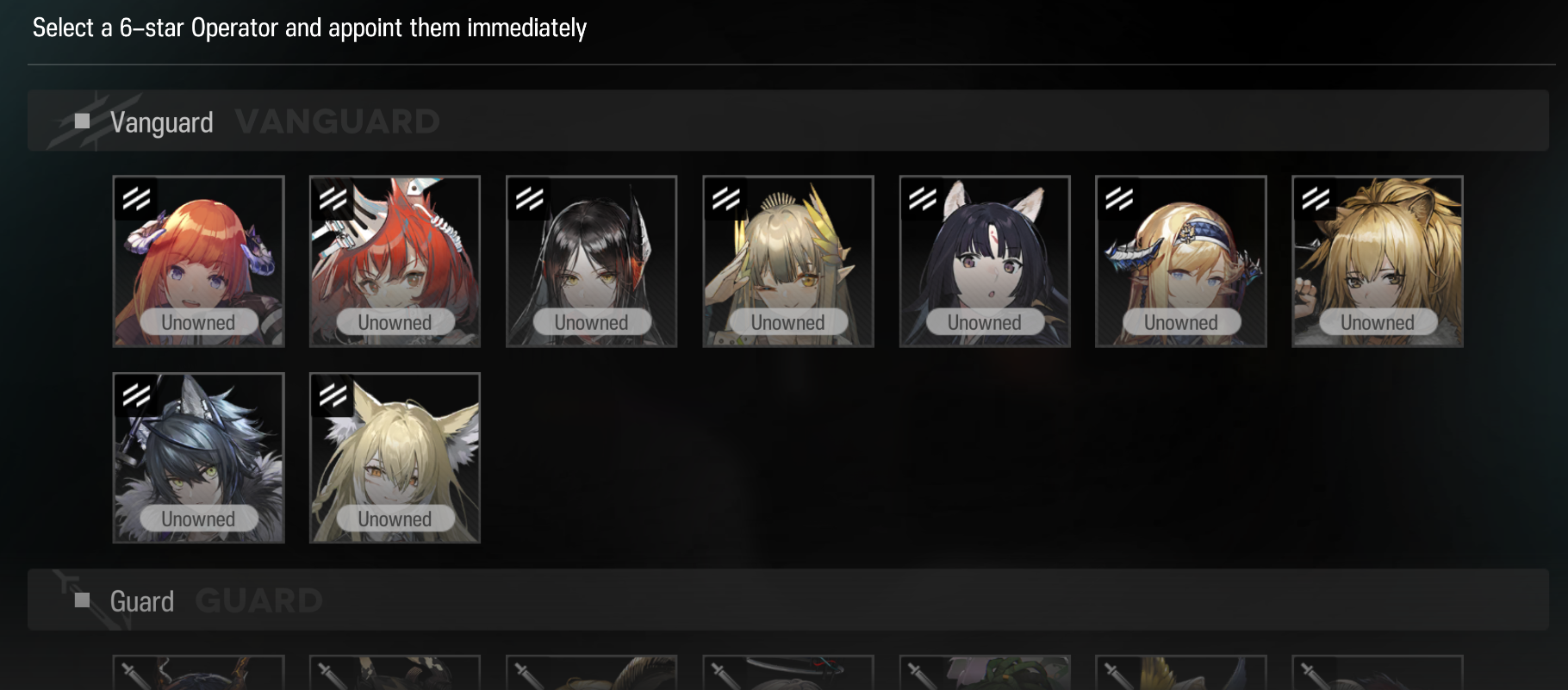Screen dimensions: 1568x690
Task: Click Vanguard class icon on wolf-eared operator
Action: [x=136, y=395]
